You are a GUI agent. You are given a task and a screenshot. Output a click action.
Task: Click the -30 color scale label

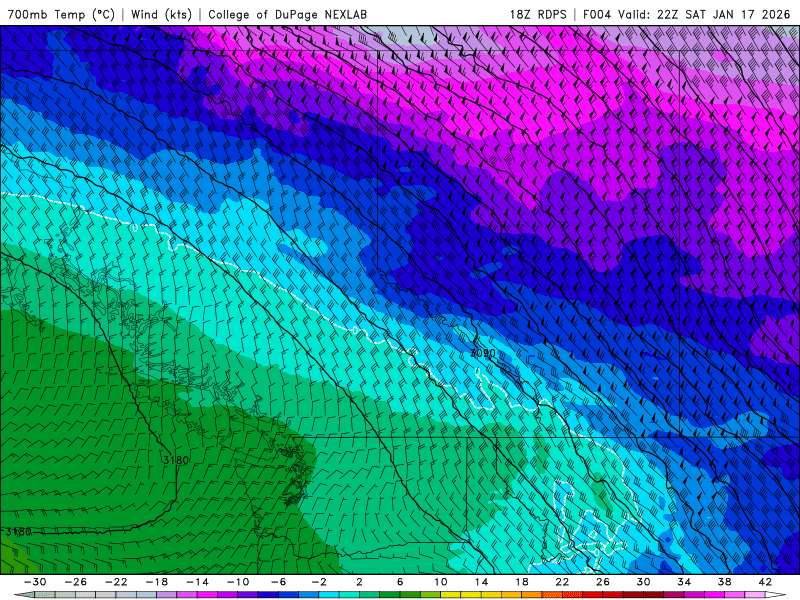35,582
